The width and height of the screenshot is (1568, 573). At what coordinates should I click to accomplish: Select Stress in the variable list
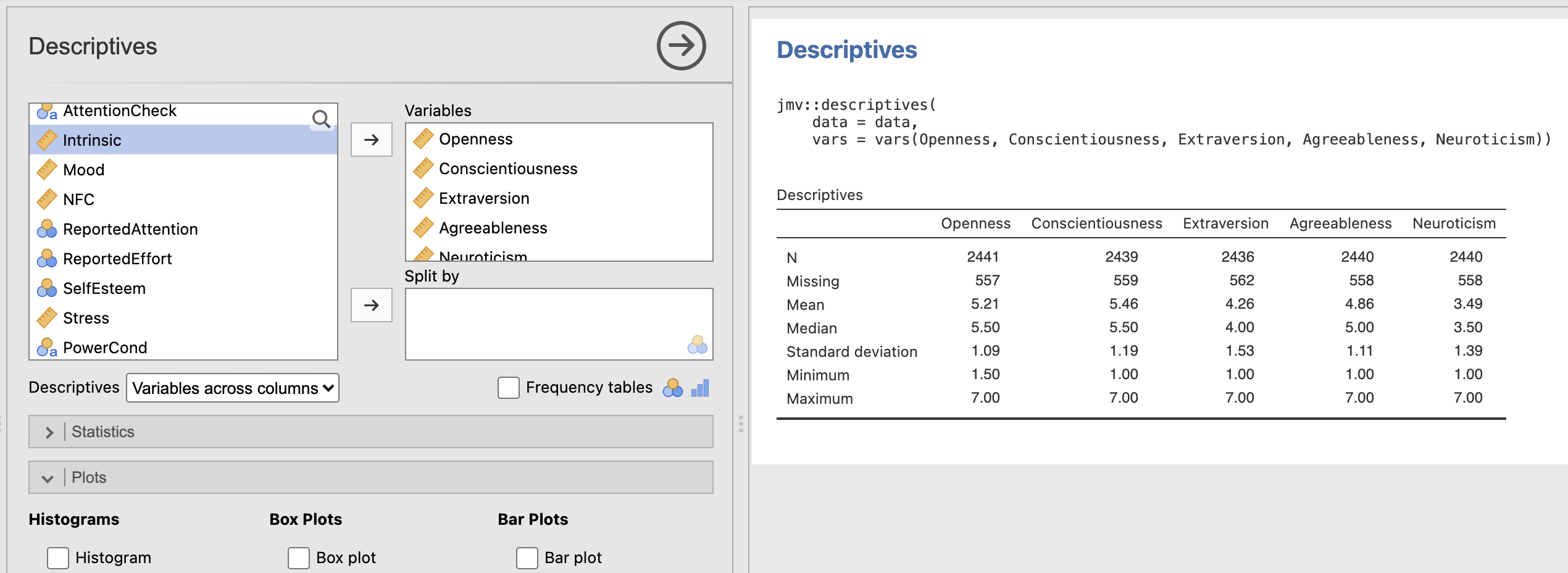(183, 318)
